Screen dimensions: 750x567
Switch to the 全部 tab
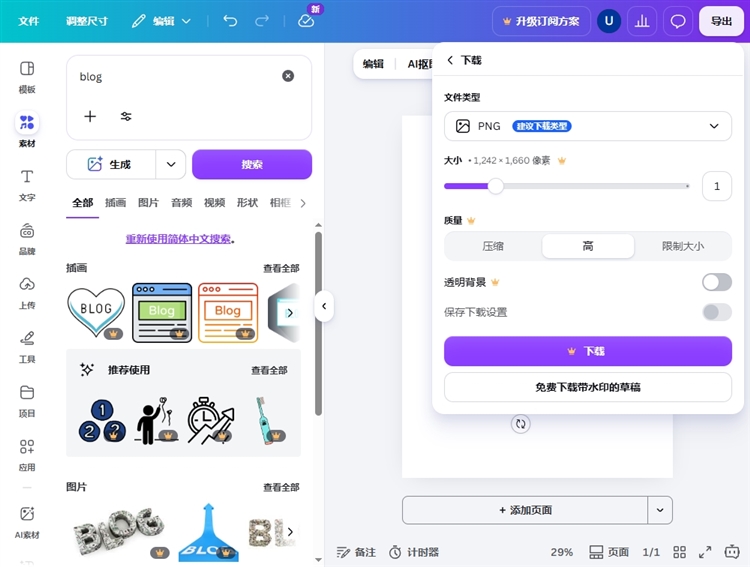(82, 203)
